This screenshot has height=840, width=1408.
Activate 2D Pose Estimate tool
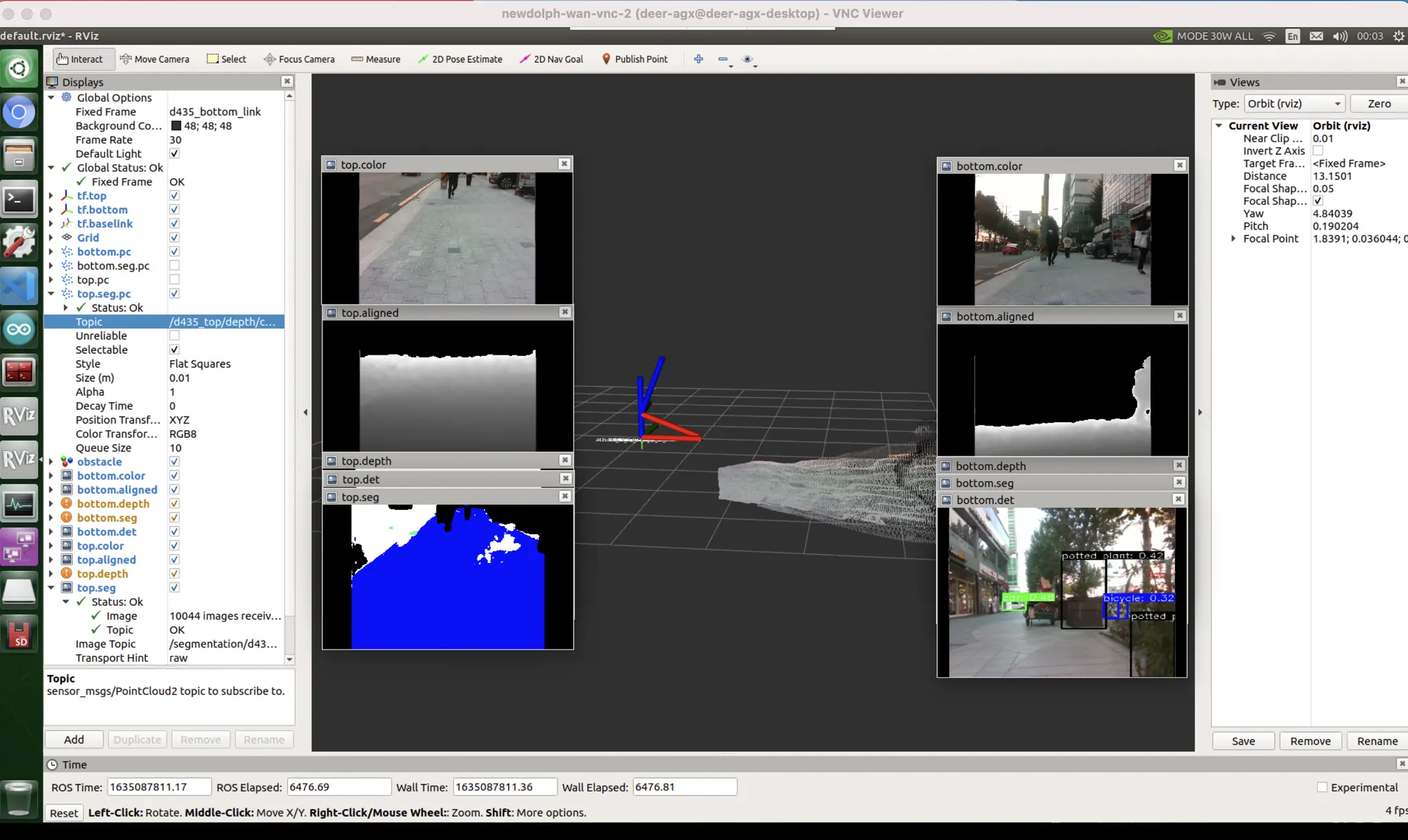click(460, 59)
